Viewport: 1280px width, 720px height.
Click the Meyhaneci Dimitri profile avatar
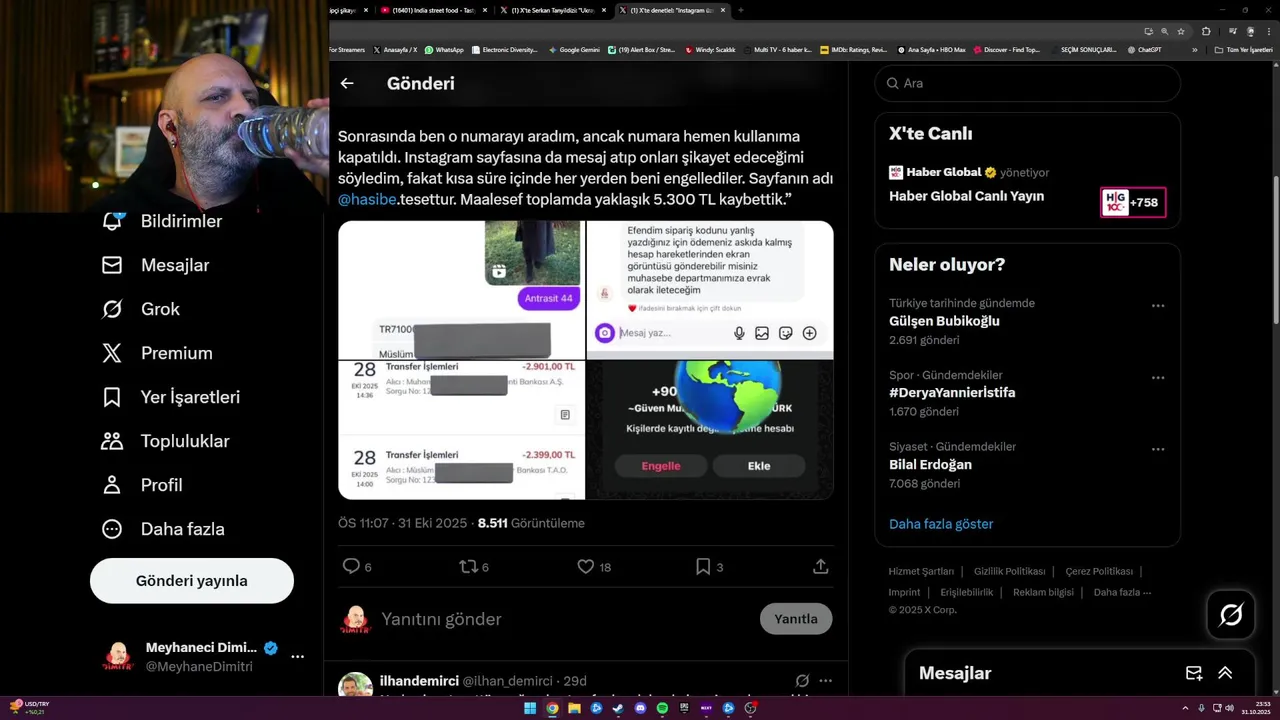click(x=119, y=657)
